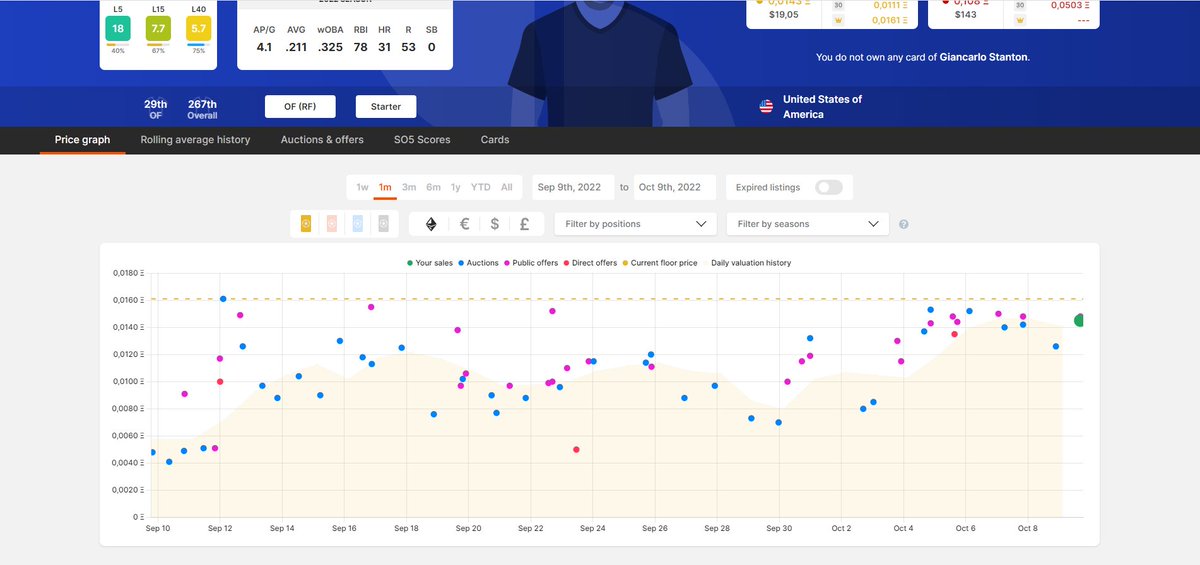Screen dimensions: 1200x565
Task: Select the grey Unique card scarcity icon
Action: coord(383,224)
